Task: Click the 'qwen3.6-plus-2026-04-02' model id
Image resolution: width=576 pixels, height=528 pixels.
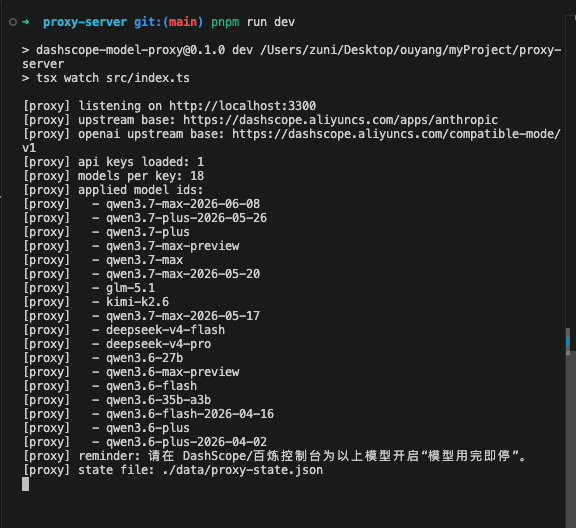Action: [x=186, y=442]
